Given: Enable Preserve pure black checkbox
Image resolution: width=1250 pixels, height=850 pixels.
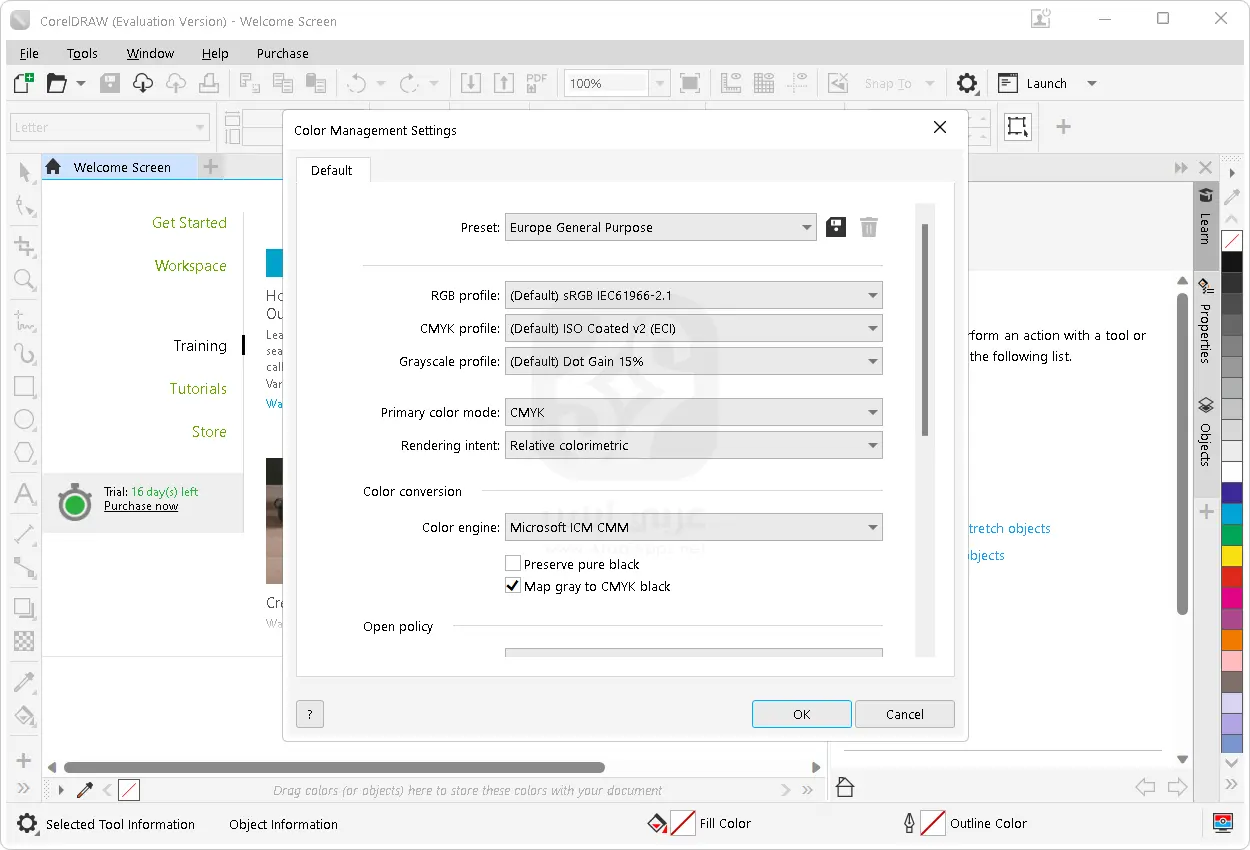Looking at the screenshot, I should [513, 564].
